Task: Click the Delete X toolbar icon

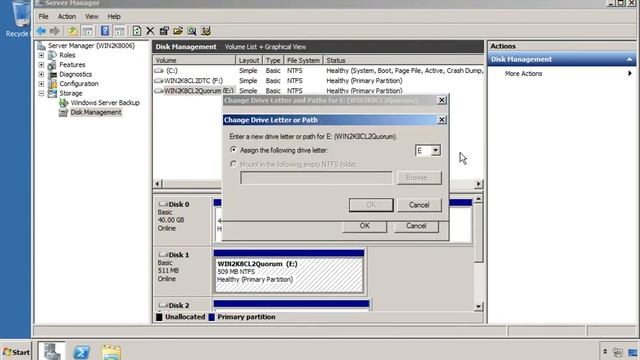Action: [x=150, y=31]
